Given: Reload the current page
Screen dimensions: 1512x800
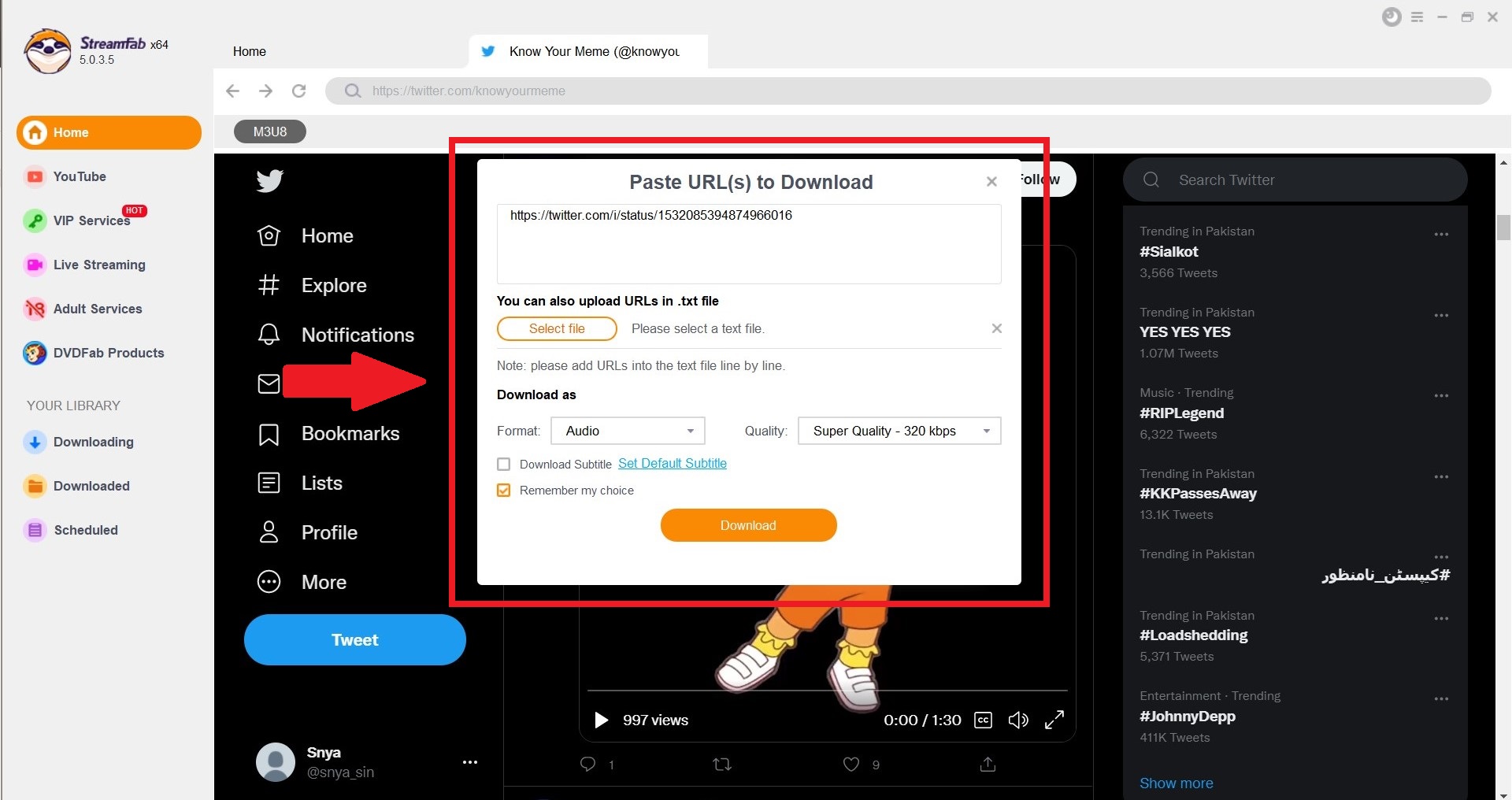Looking at the screenshot, I should click(x=298, y=91).
